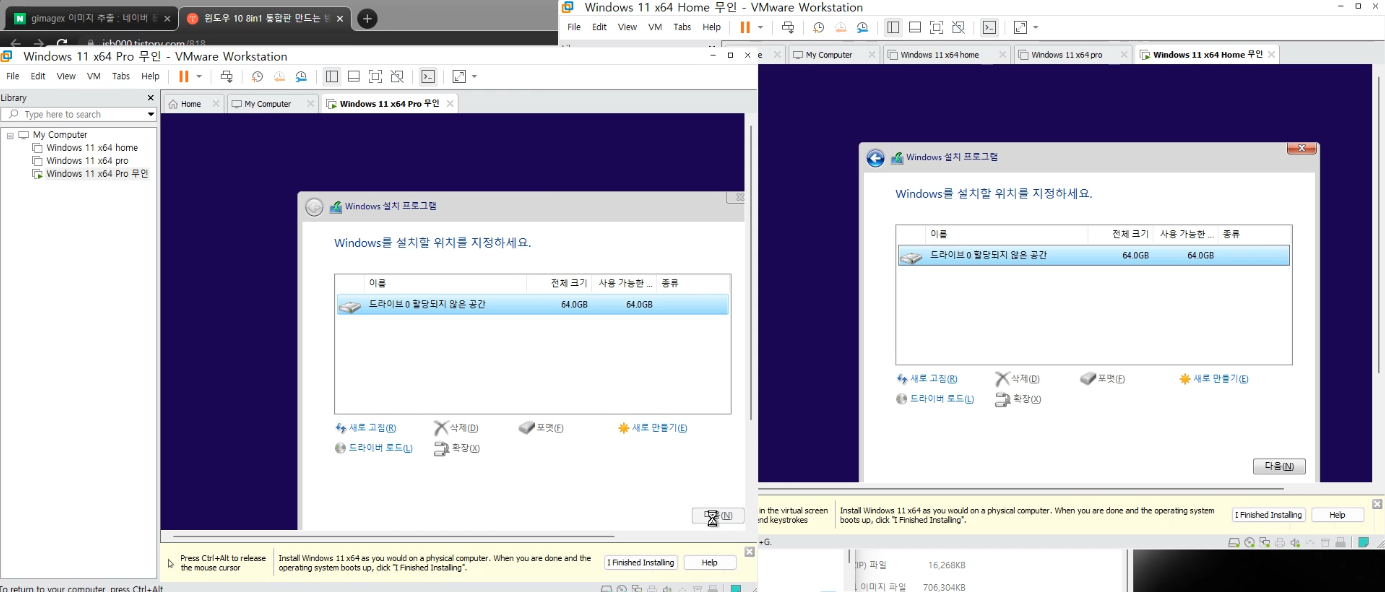
Task: Open the Library search dropdown arrow
Action: tap(151, 114)
